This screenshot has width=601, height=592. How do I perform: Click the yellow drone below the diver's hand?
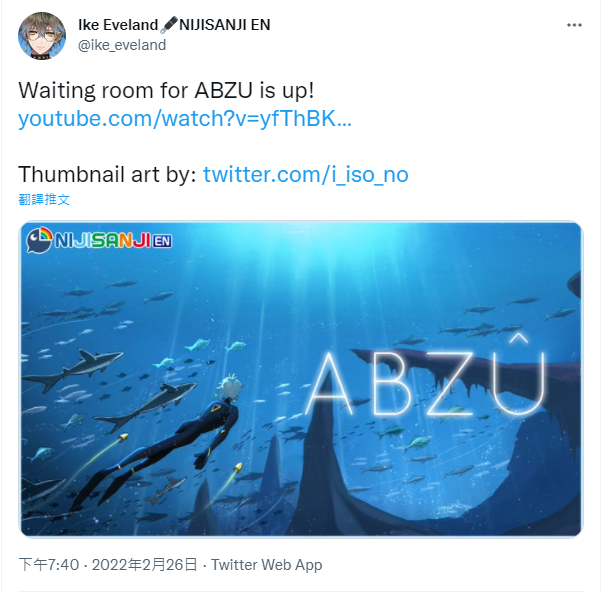(x=238, y=467)
